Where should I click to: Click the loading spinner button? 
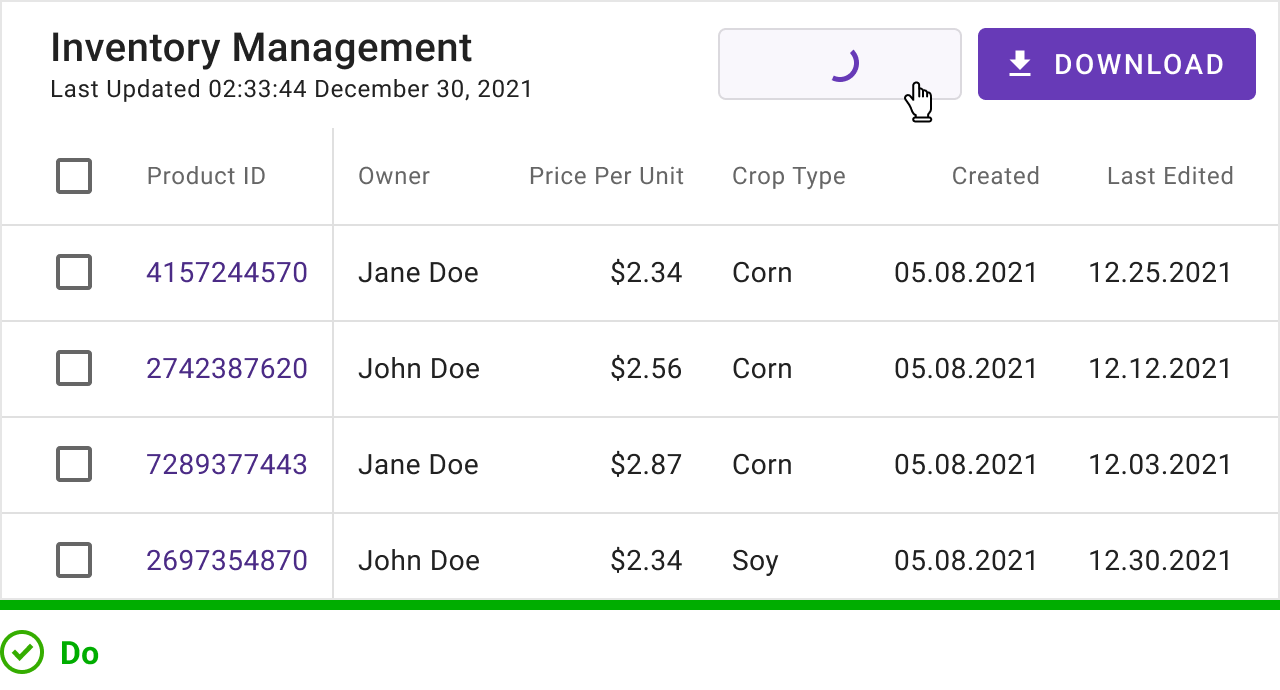click(x=840, y=64)
